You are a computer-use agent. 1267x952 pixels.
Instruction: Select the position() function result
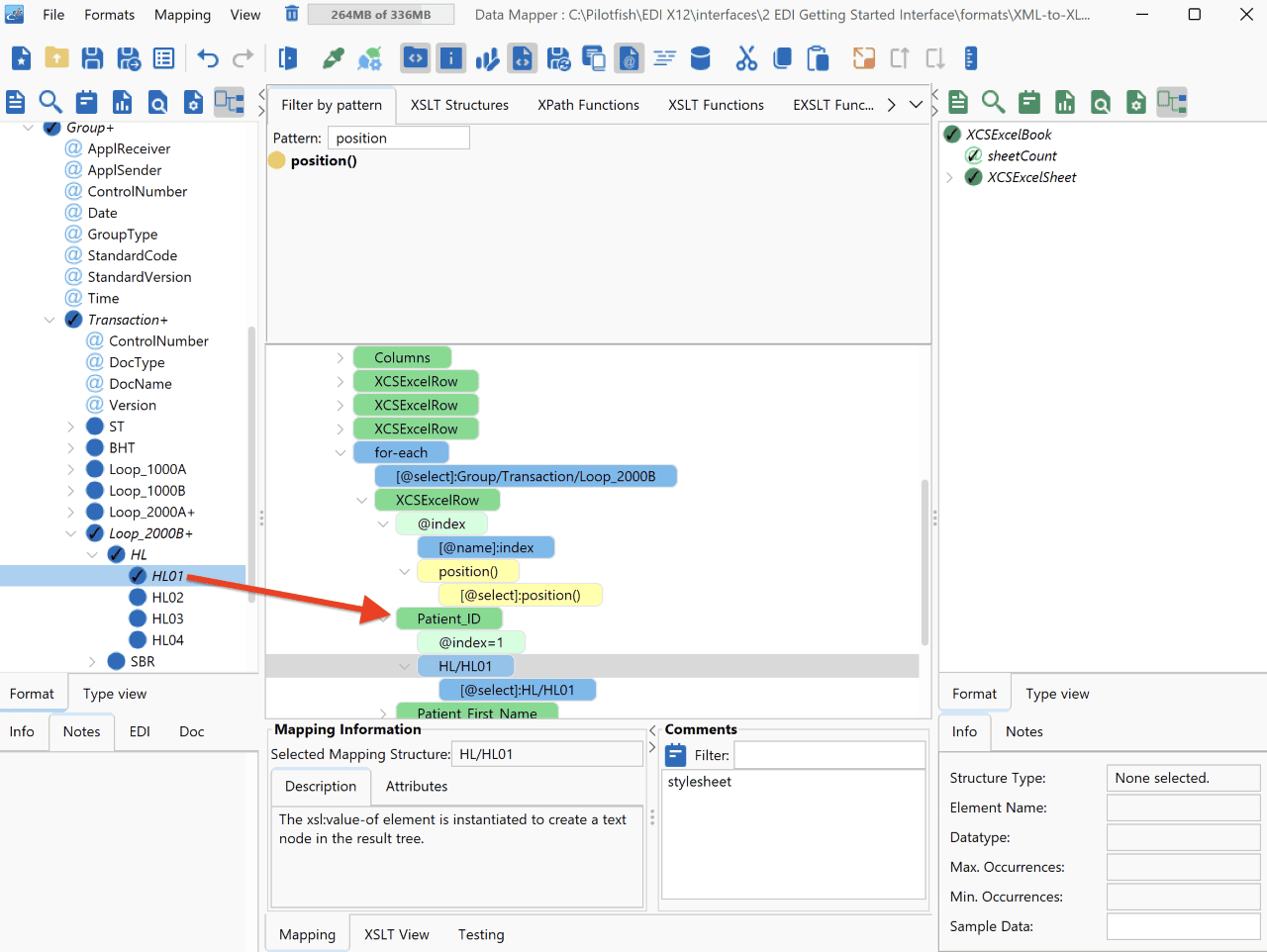point(324,160)
